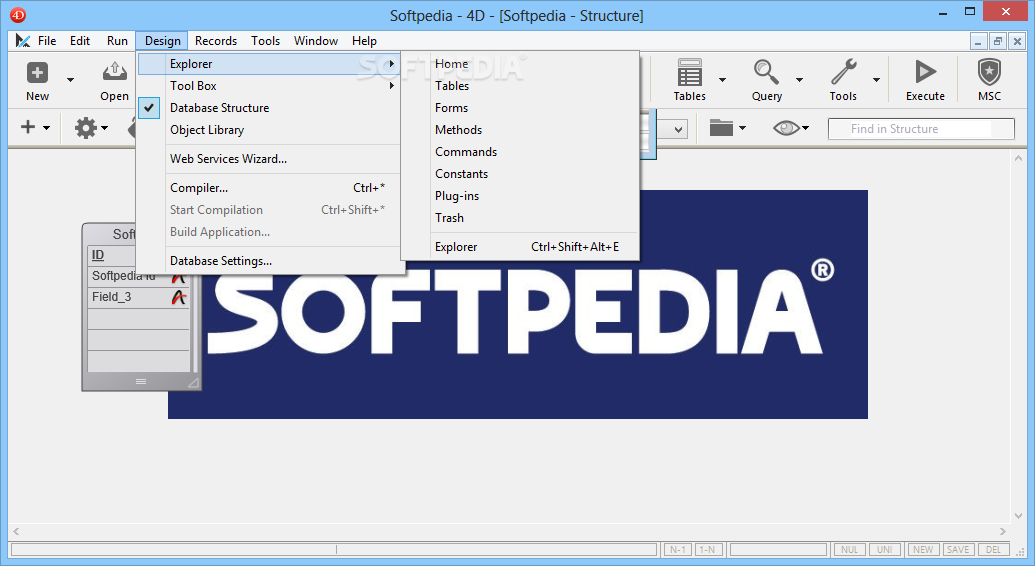The height and width of the screenshot is (566, 1035).
Task: Toggle the checked Database Structure item
Action: click(x=269, y=108)
